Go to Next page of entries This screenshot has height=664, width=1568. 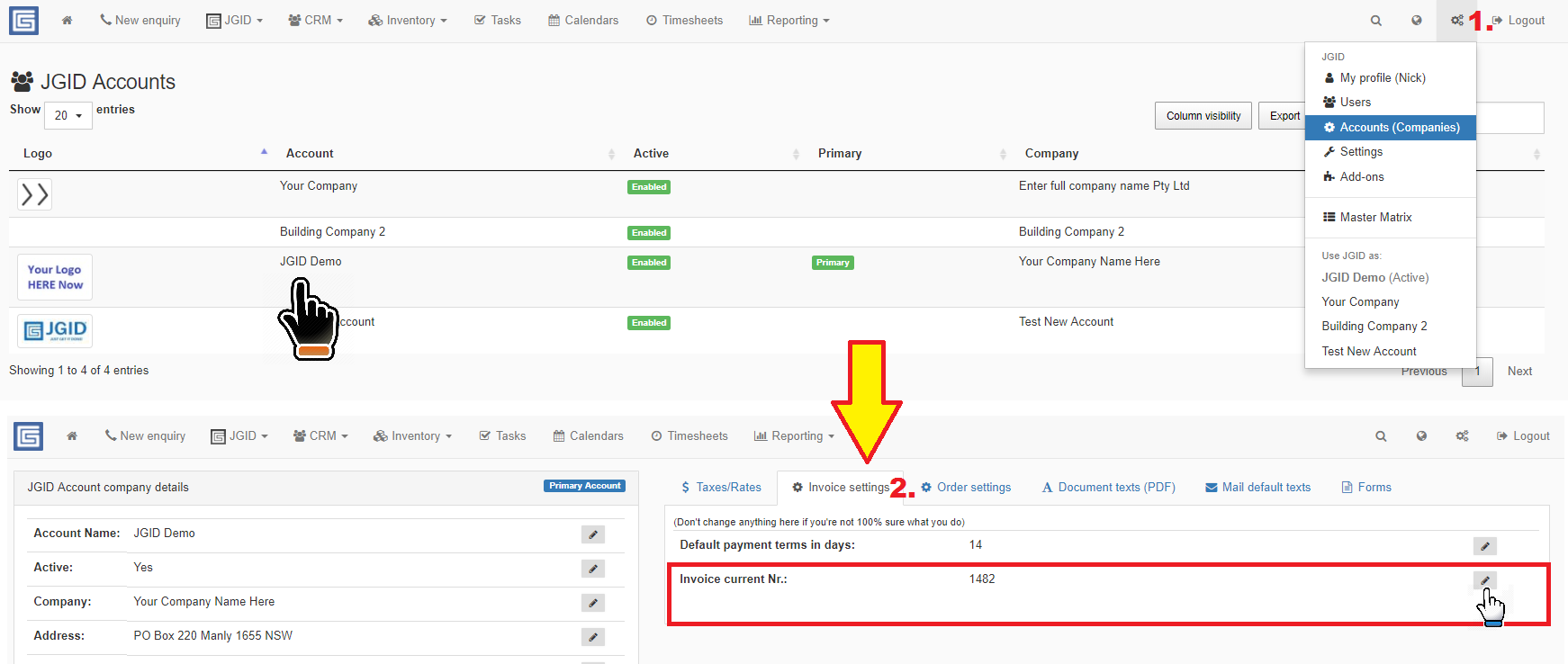point(1519,372)
